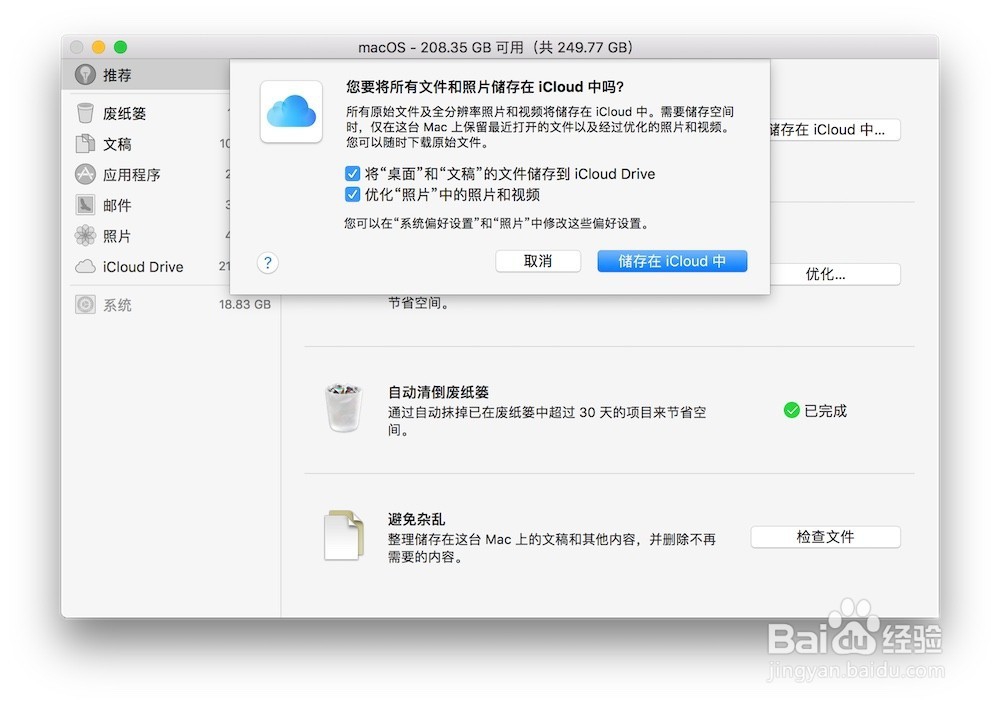Click the yellow minimize window button
The width and height of the screenshot is (1000, 705).
click(x=98, y=47)
